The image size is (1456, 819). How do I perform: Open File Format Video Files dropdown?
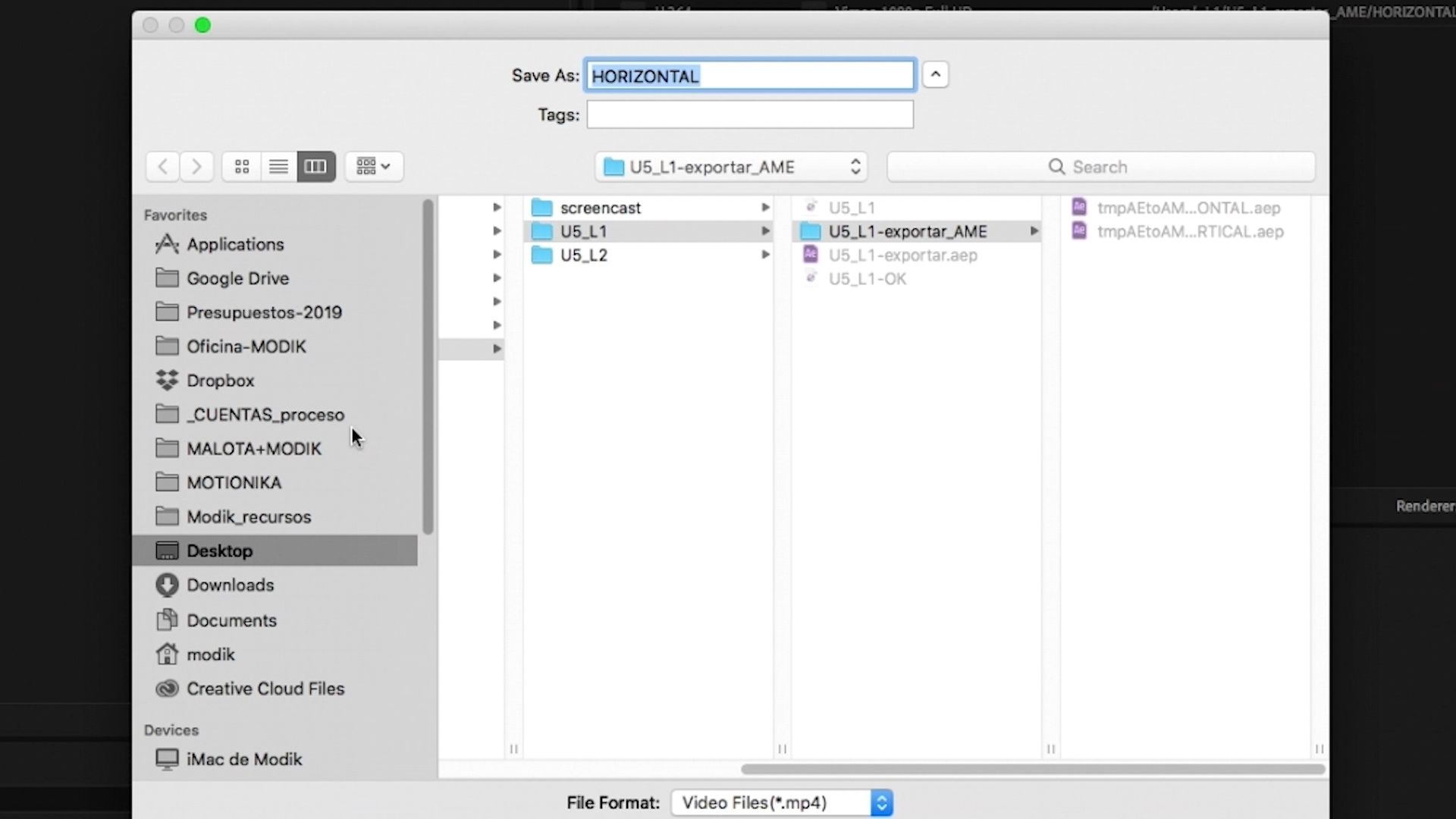[x=782, y=803]
